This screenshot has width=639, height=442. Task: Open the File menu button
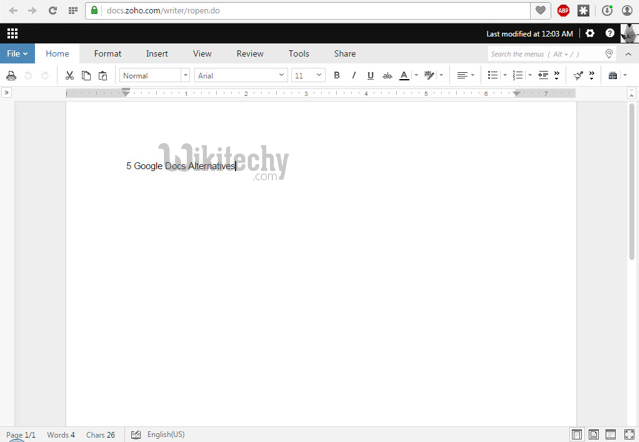click(17, 54)
